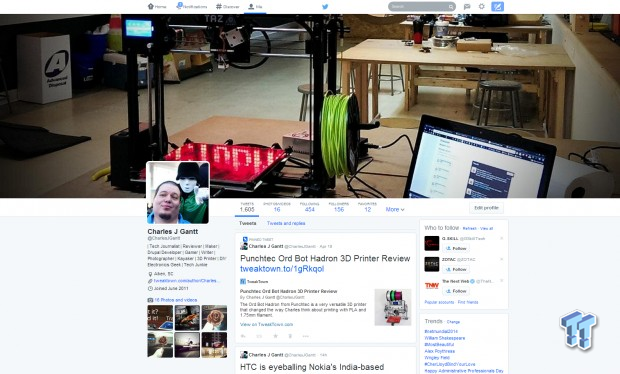Open the tweaktown.to/1gRkqol link
This screenshot has width=620, height=374.
coord(282,269)
